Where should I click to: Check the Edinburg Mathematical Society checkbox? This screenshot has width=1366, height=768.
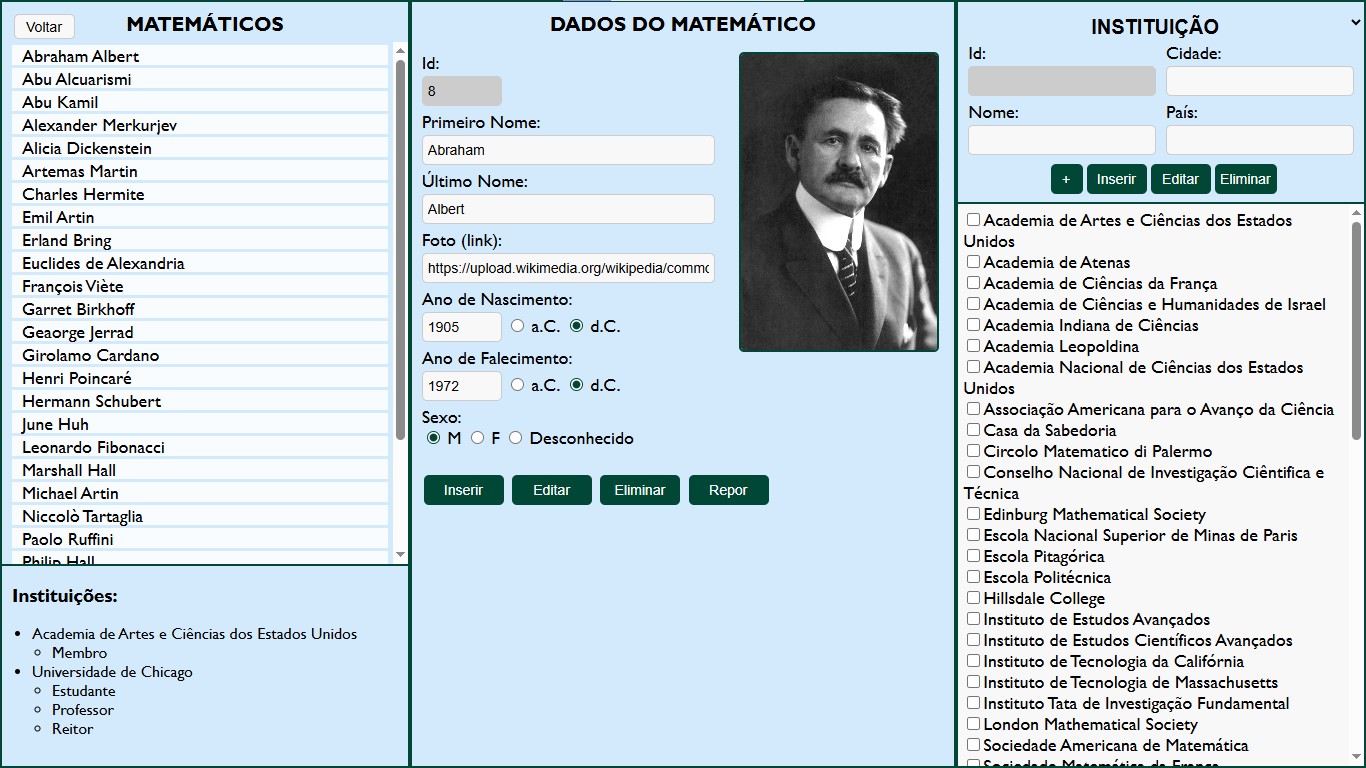pos(973,514)
